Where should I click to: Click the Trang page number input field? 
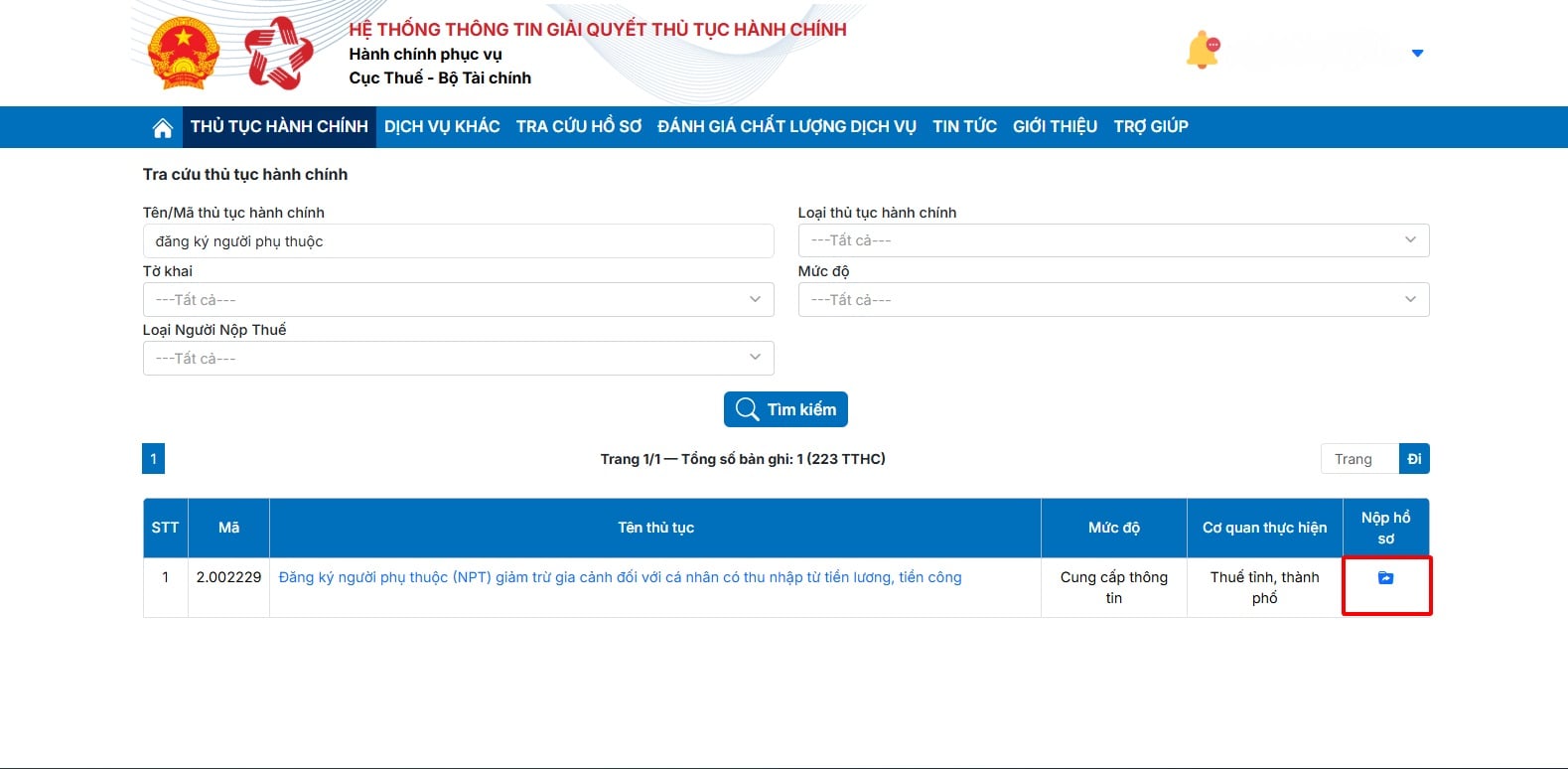[1358, 459]
